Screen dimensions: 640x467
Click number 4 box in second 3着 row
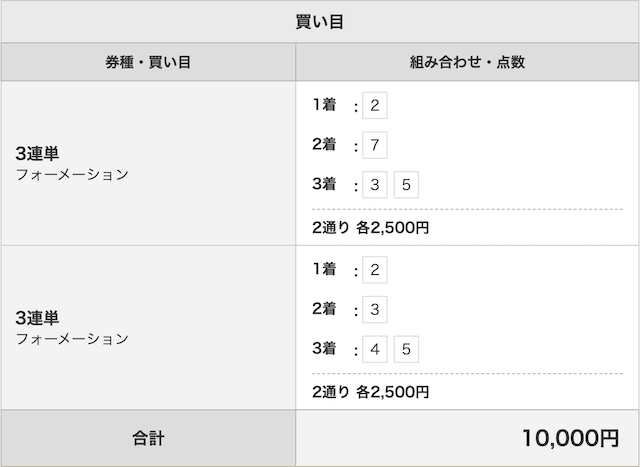click(375, 349)
